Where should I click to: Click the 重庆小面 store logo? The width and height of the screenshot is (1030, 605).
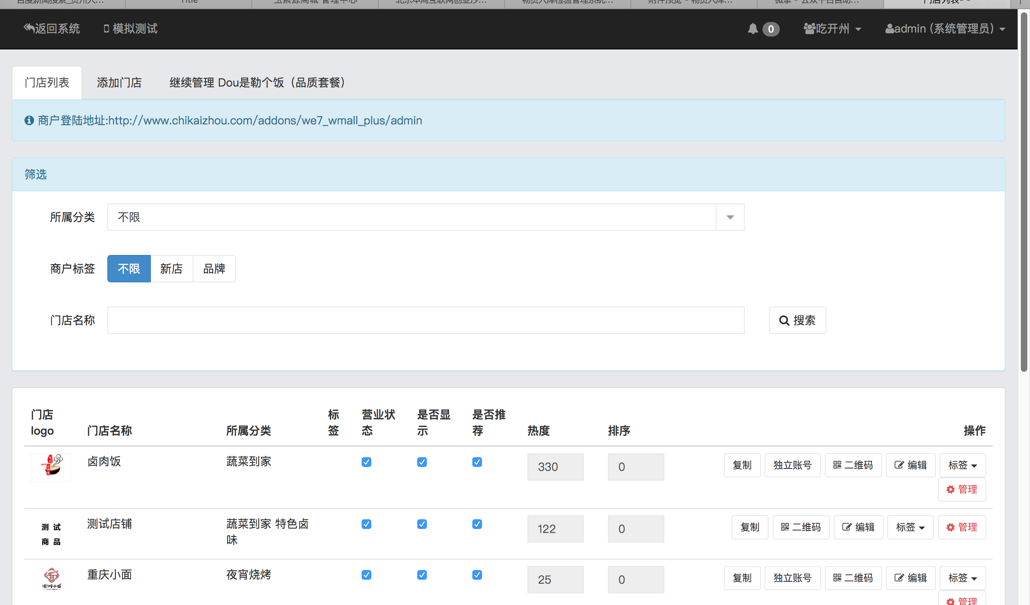(x=51, y=578)
